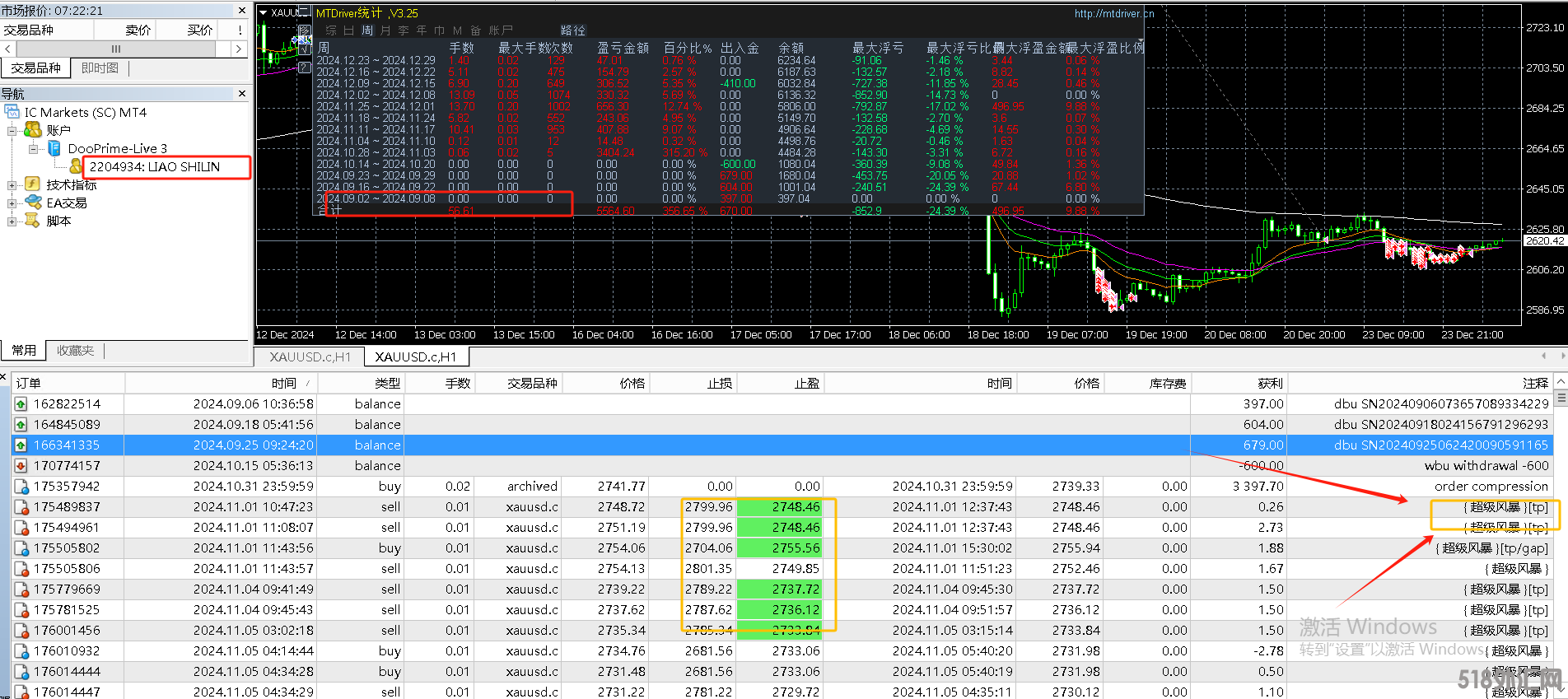Collapse the 账户 tree node
Viewport: 1568px width, 699px height.
coord(12,130)
